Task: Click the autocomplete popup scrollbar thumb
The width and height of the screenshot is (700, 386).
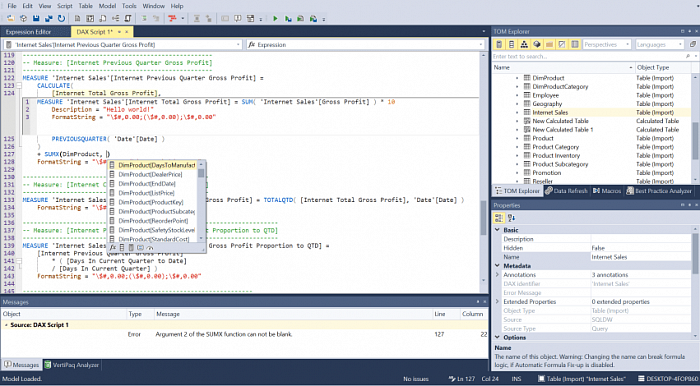Action: point(201,173)
